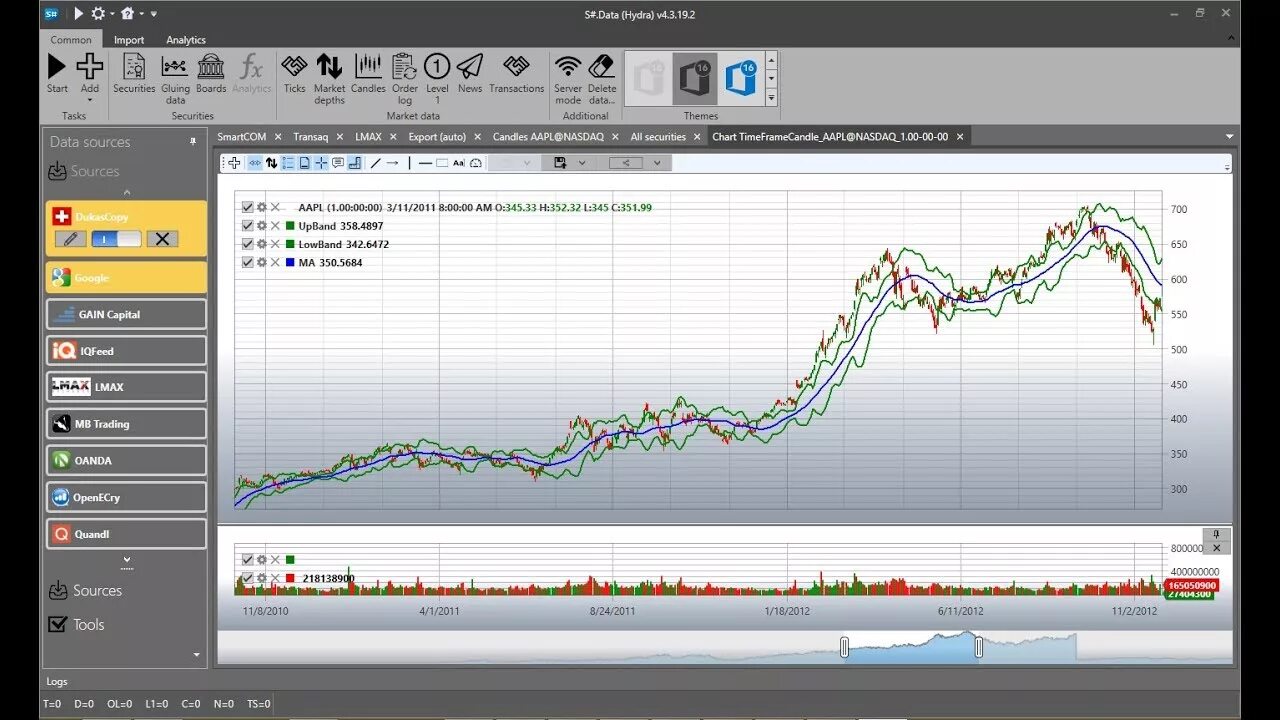Open the Candles AAPL@NASDAQ tab
The width and height of the screenshot is (1280, 720).
548,137
